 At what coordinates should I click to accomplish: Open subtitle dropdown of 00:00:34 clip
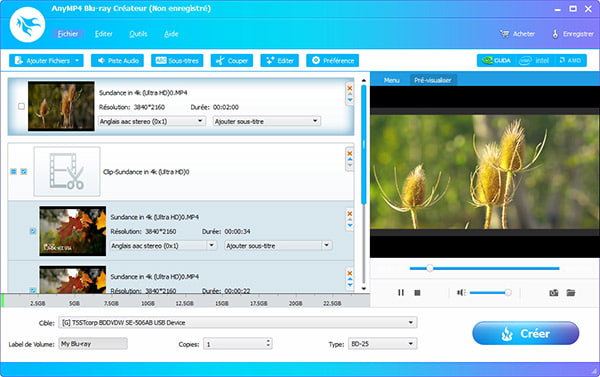click(x=278, y=246)
